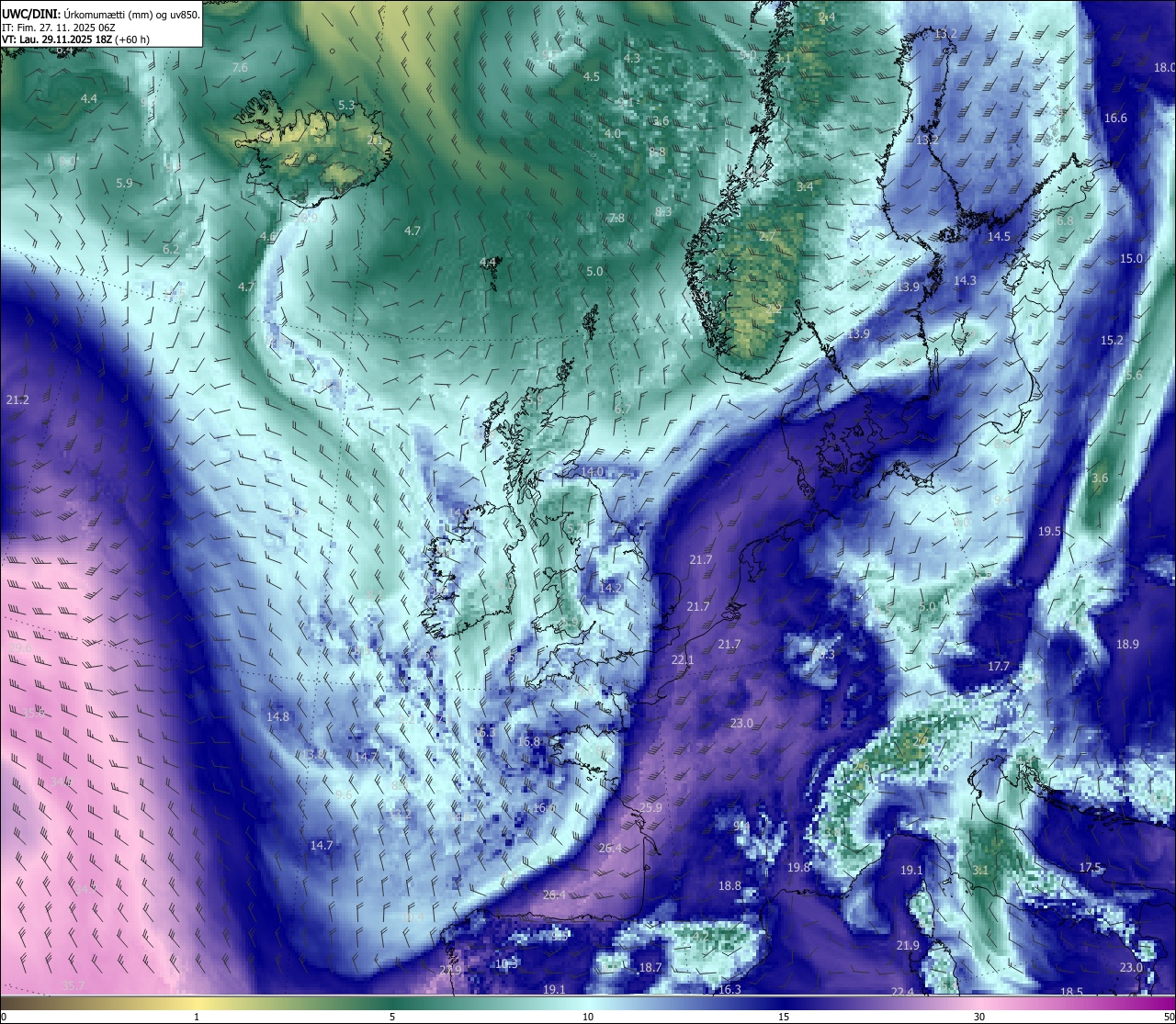Click the 6.8 value on the map
This screenshot has height=1024, width=1176.
tap(1065, 220)
